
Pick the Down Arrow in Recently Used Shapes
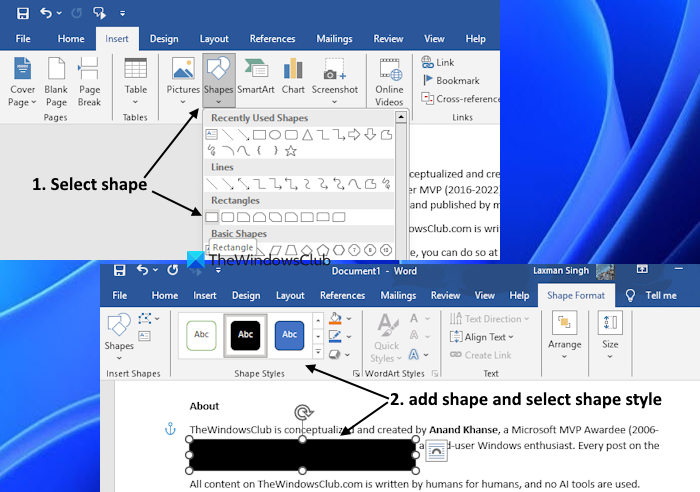click(370, 134)
